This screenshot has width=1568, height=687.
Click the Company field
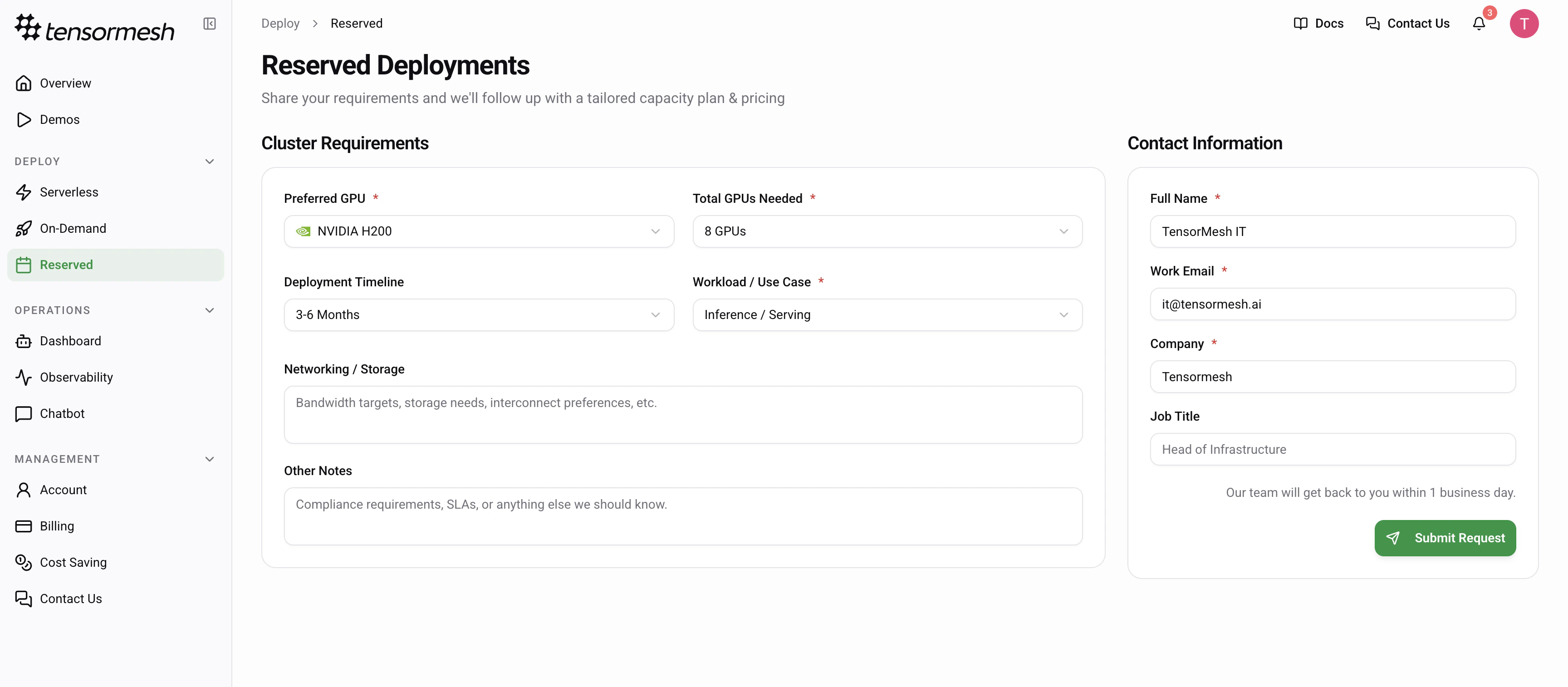1333,377
